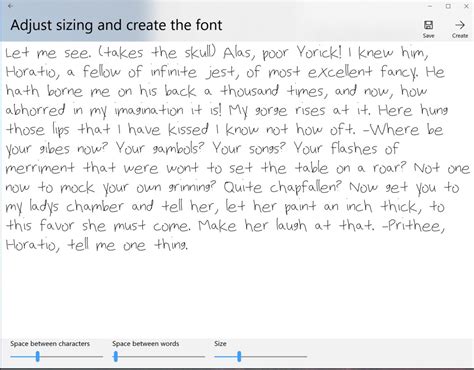
Task: Click the handwriting preview text area
Action: 237,190
